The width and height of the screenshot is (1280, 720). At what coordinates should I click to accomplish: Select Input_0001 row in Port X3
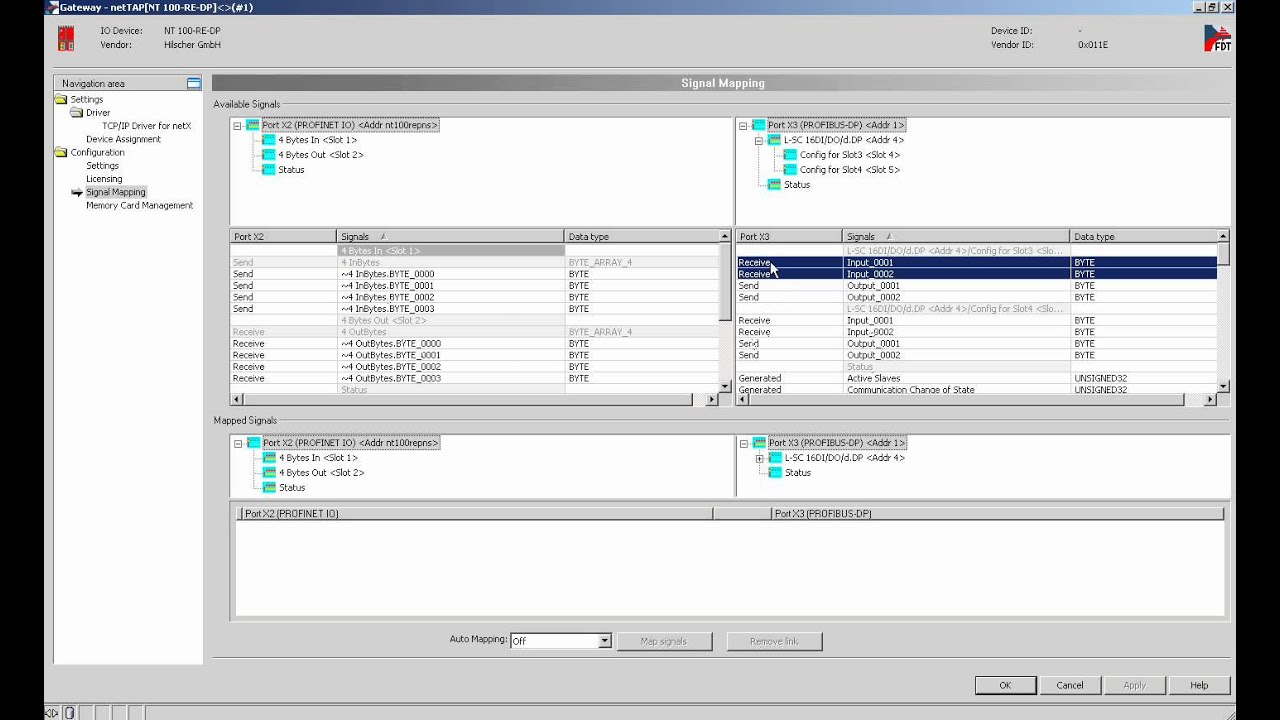977,262
